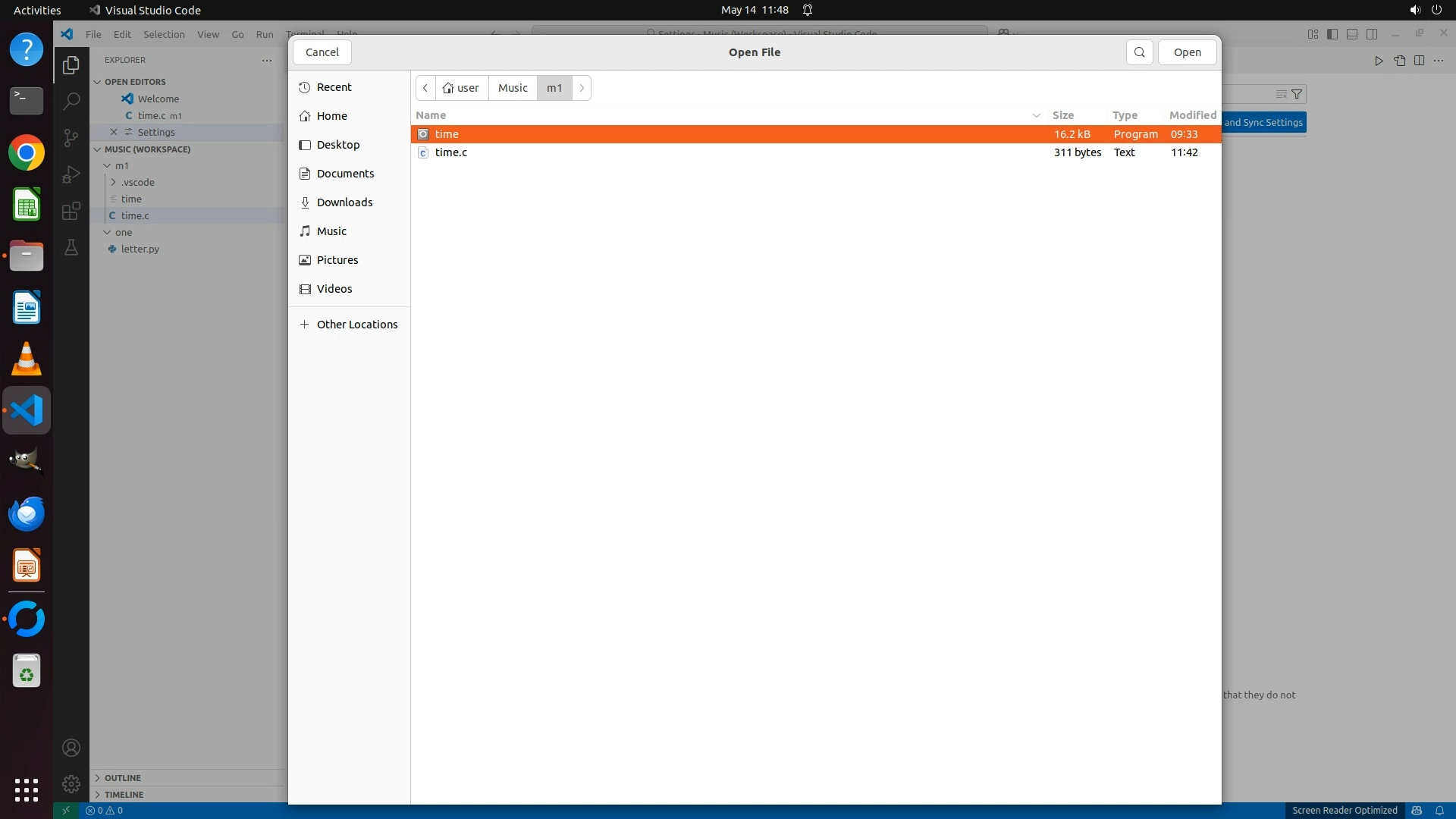Open Run and Debug view icon
The width and height of the screenshot is (1456, 819).
[71, 174]
